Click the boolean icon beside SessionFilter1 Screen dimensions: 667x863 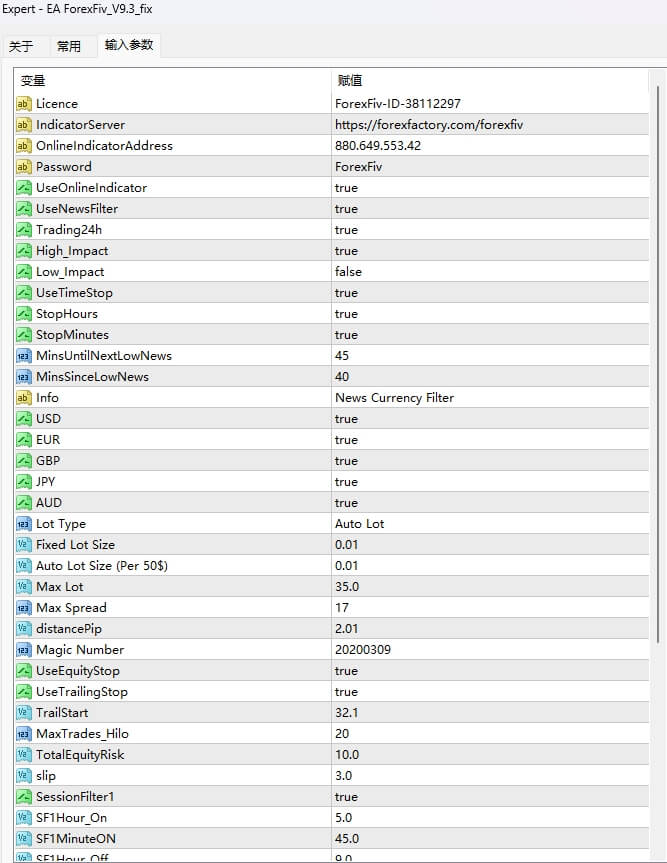point(25,796)
